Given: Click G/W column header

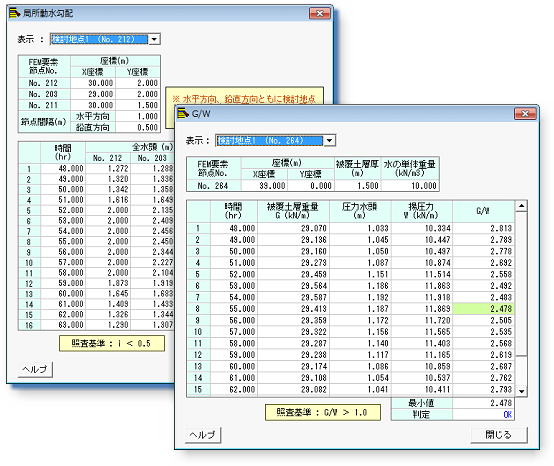Looking at the screenshot, I should tap(483, 211).
